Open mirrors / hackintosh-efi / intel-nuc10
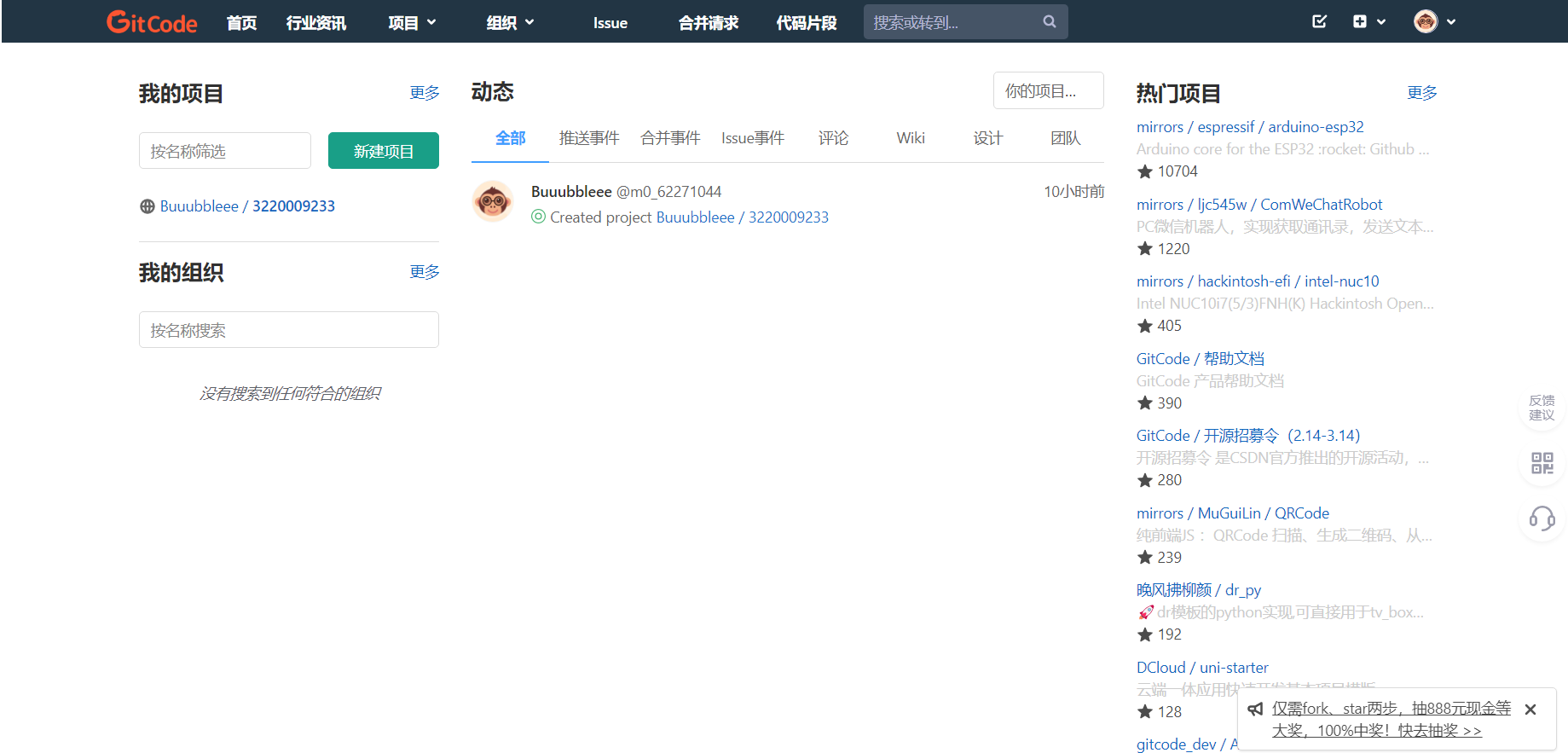This screenshot has width=1568, height=753. point(1258,281)
